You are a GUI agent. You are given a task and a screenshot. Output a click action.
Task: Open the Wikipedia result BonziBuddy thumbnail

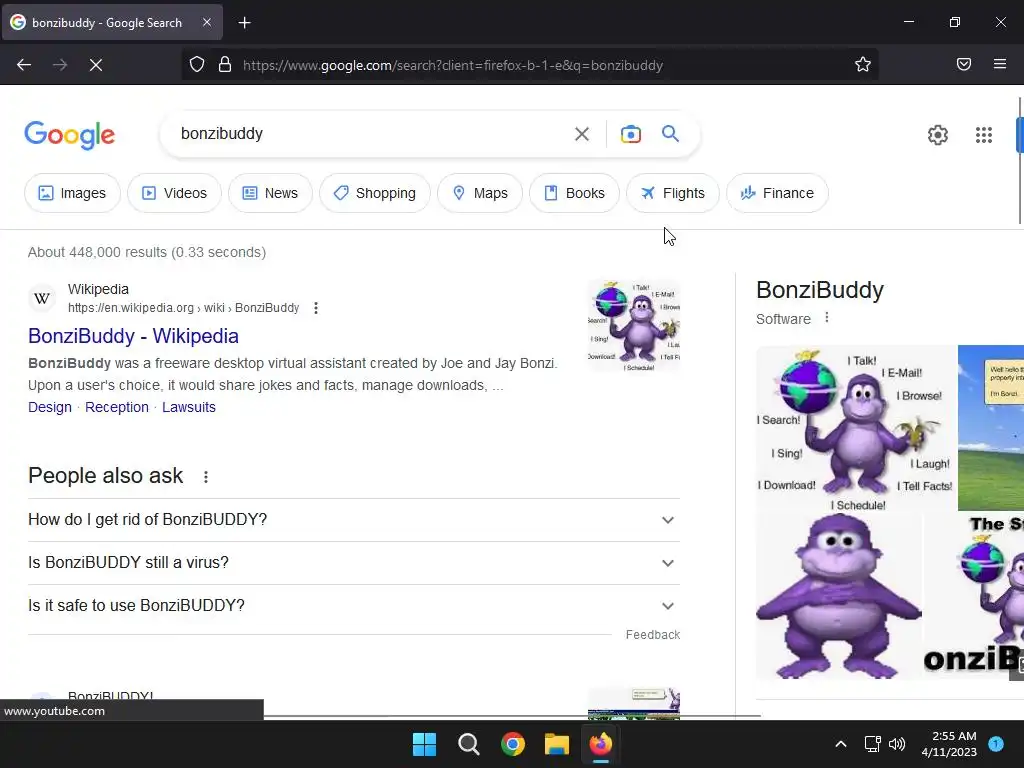pyautogui.click(x=634, y=326)
